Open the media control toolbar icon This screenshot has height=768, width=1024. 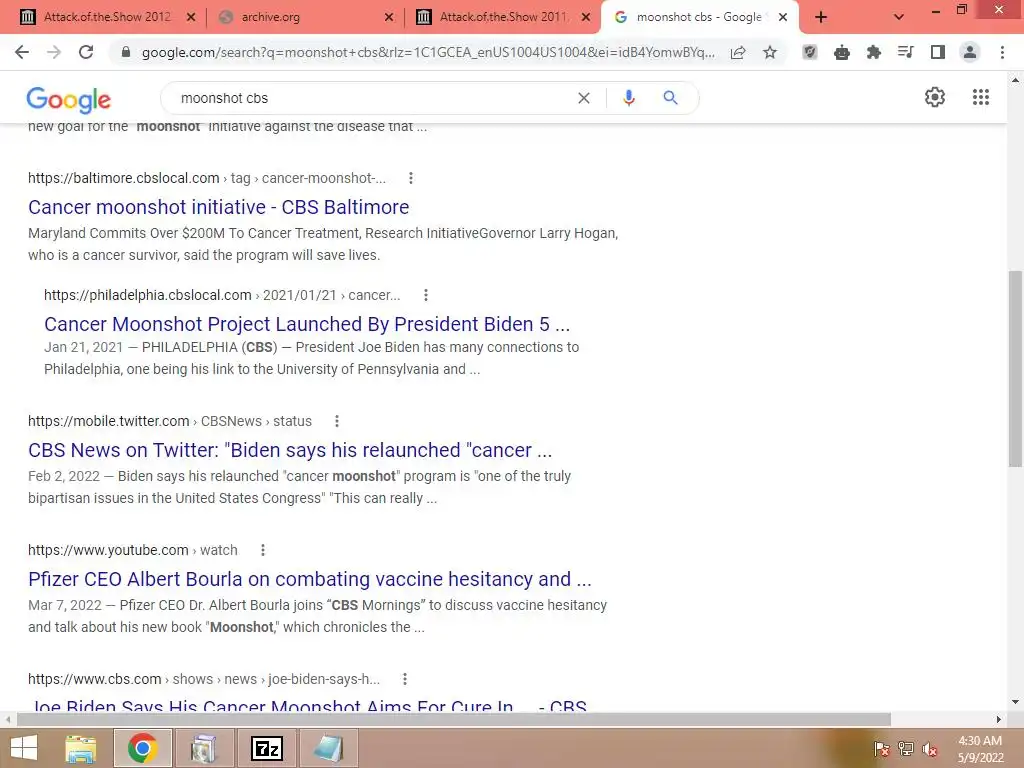point(906,52)
